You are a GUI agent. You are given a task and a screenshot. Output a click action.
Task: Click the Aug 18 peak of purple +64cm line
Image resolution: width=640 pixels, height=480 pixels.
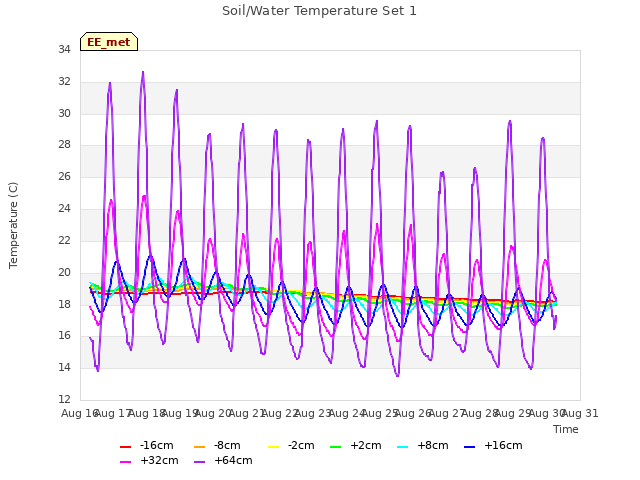pyautogui.click(x=143, y=72)
